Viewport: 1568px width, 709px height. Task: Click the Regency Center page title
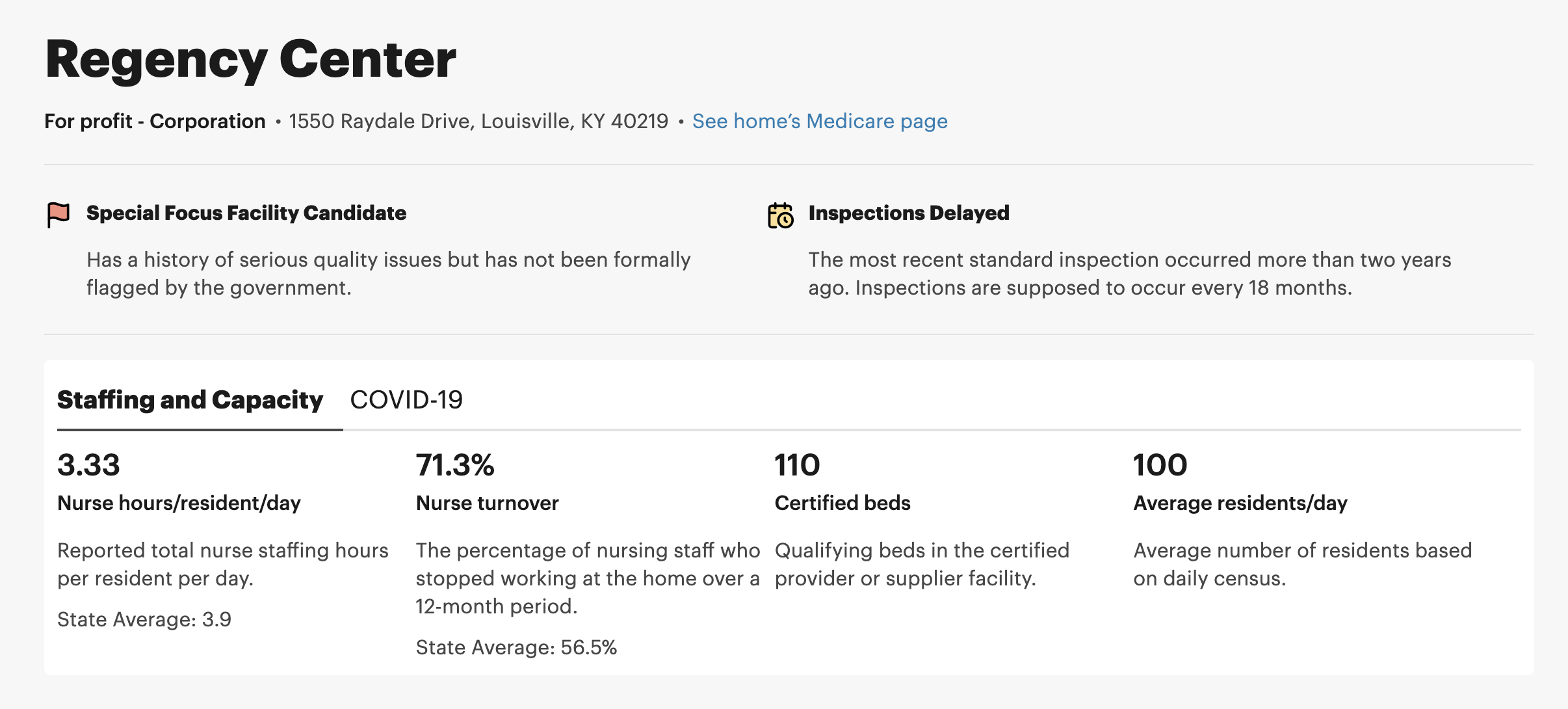click(x=251, y=60)
